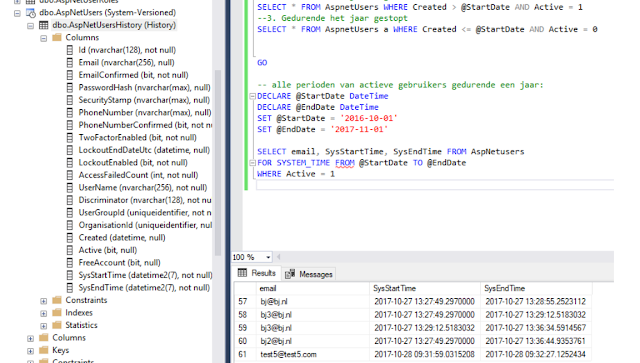Screen dimensions: 640x363
Task: Open the 100 % zoom dropdown
Action: tap(268, 257)
